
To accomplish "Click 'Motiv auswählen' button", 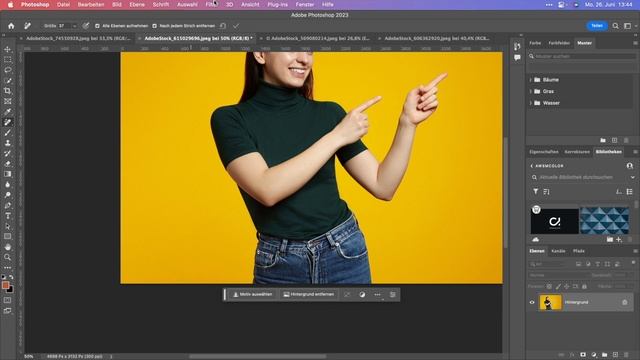I will [x=253, y=294].
